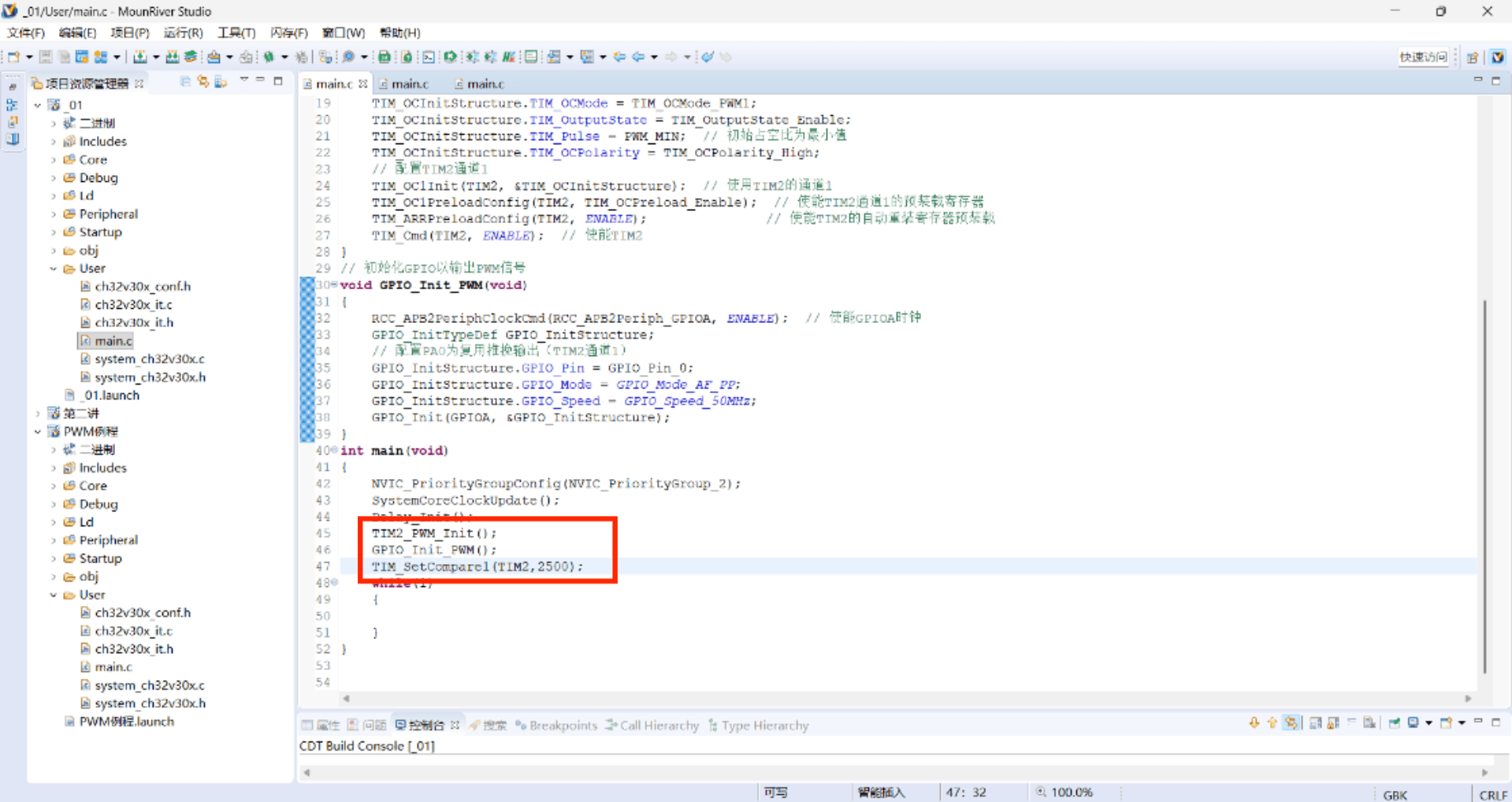Click the down arrow icon in console toolbar
This screenshot has width=1512, height=802.
(x=1254, y=723)
